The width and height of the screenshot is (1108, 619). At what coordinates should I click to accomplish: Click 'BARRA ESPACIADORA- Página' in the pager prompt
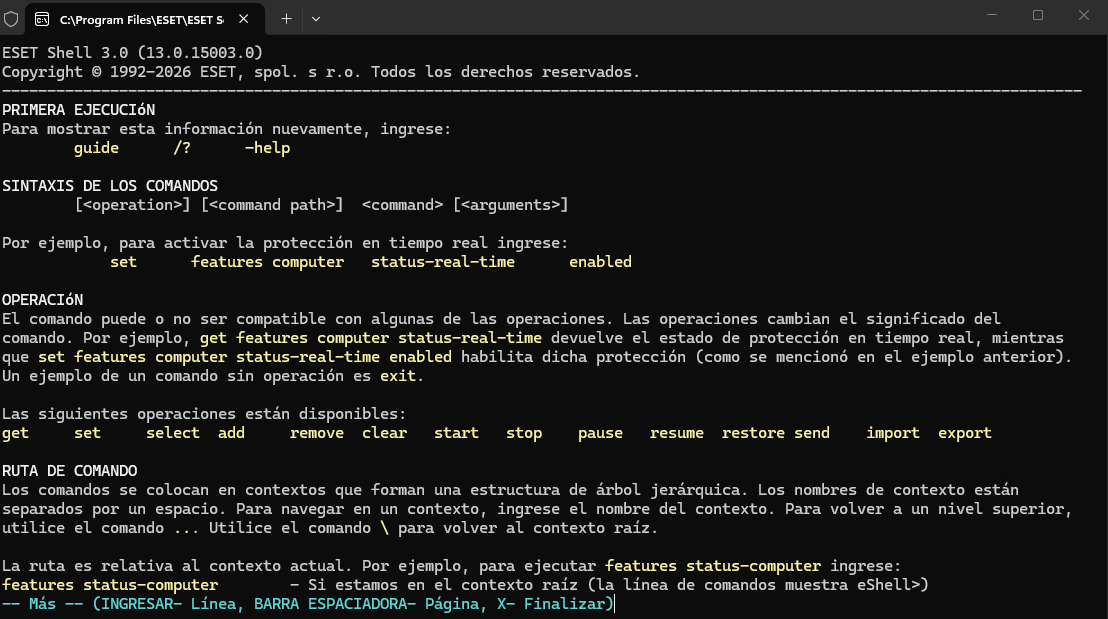point(367,604)
